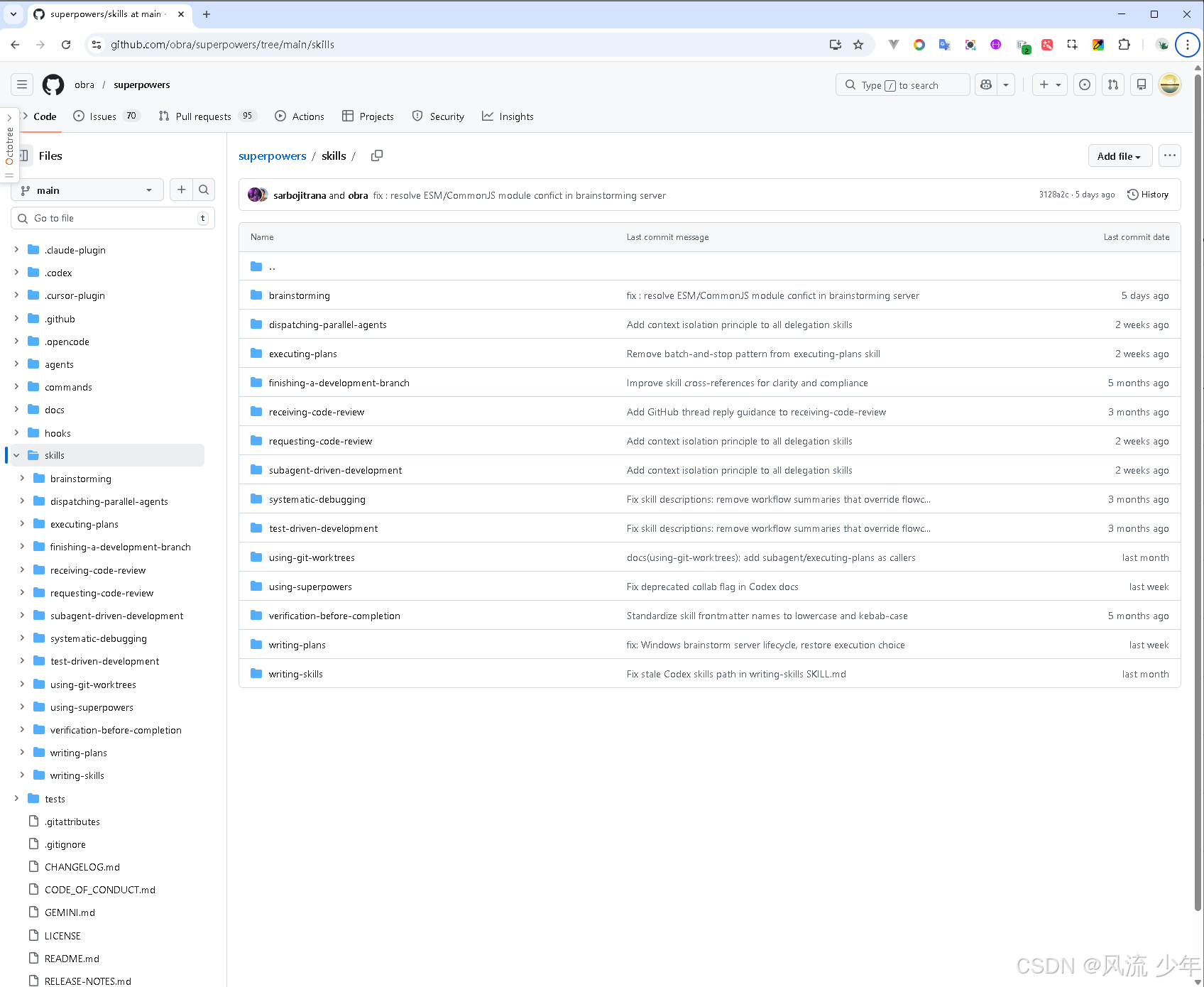Open the commit History link
This screenshot has height=987, width=1204.
click(1148, 195)
